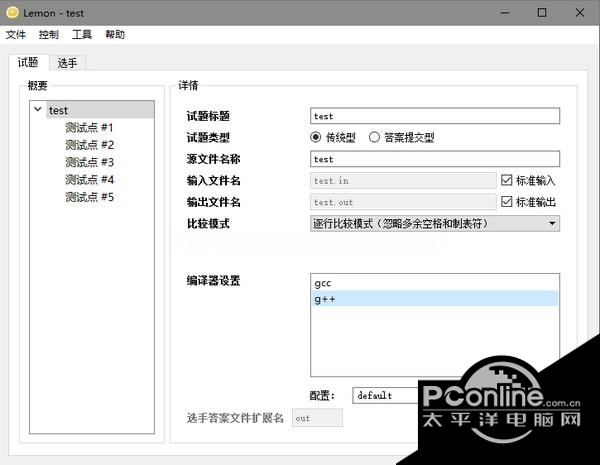Select 测试点 #1 in the tree
The width and height of the screenshot is (600, 465).
[90, 128]
